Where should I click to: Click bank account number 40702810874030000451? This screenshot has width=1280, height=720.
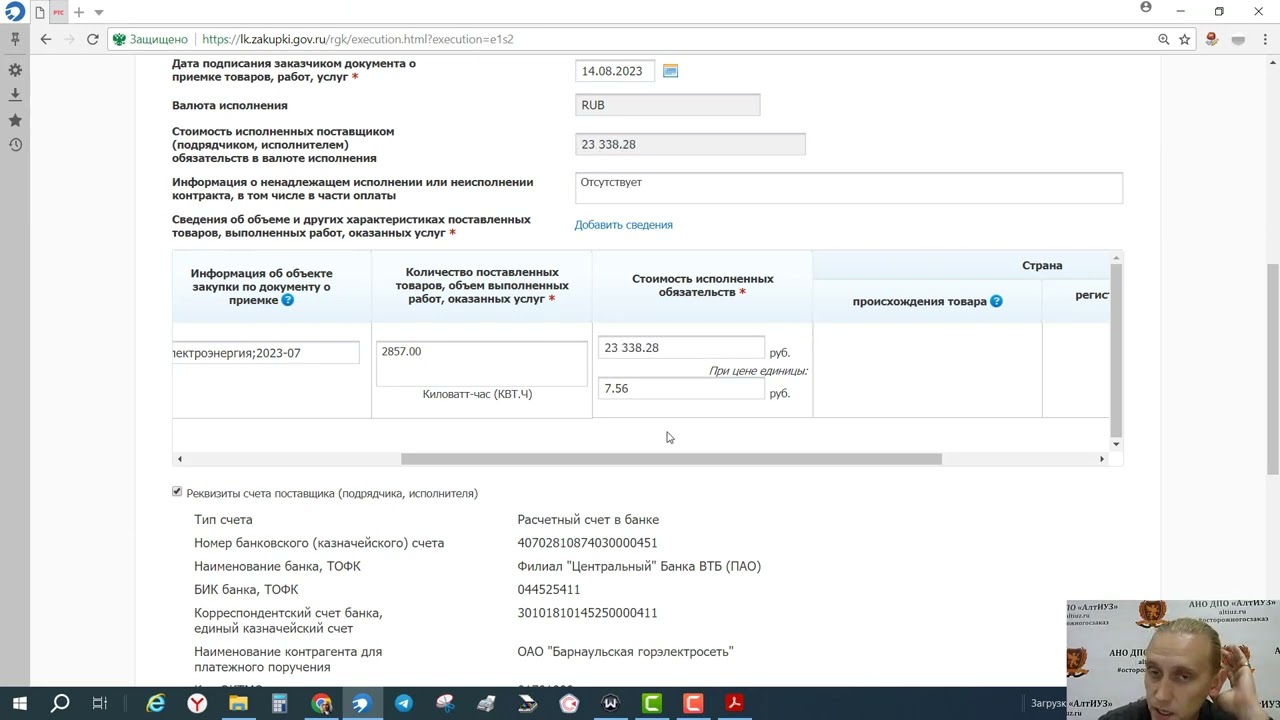click(587, 543)
